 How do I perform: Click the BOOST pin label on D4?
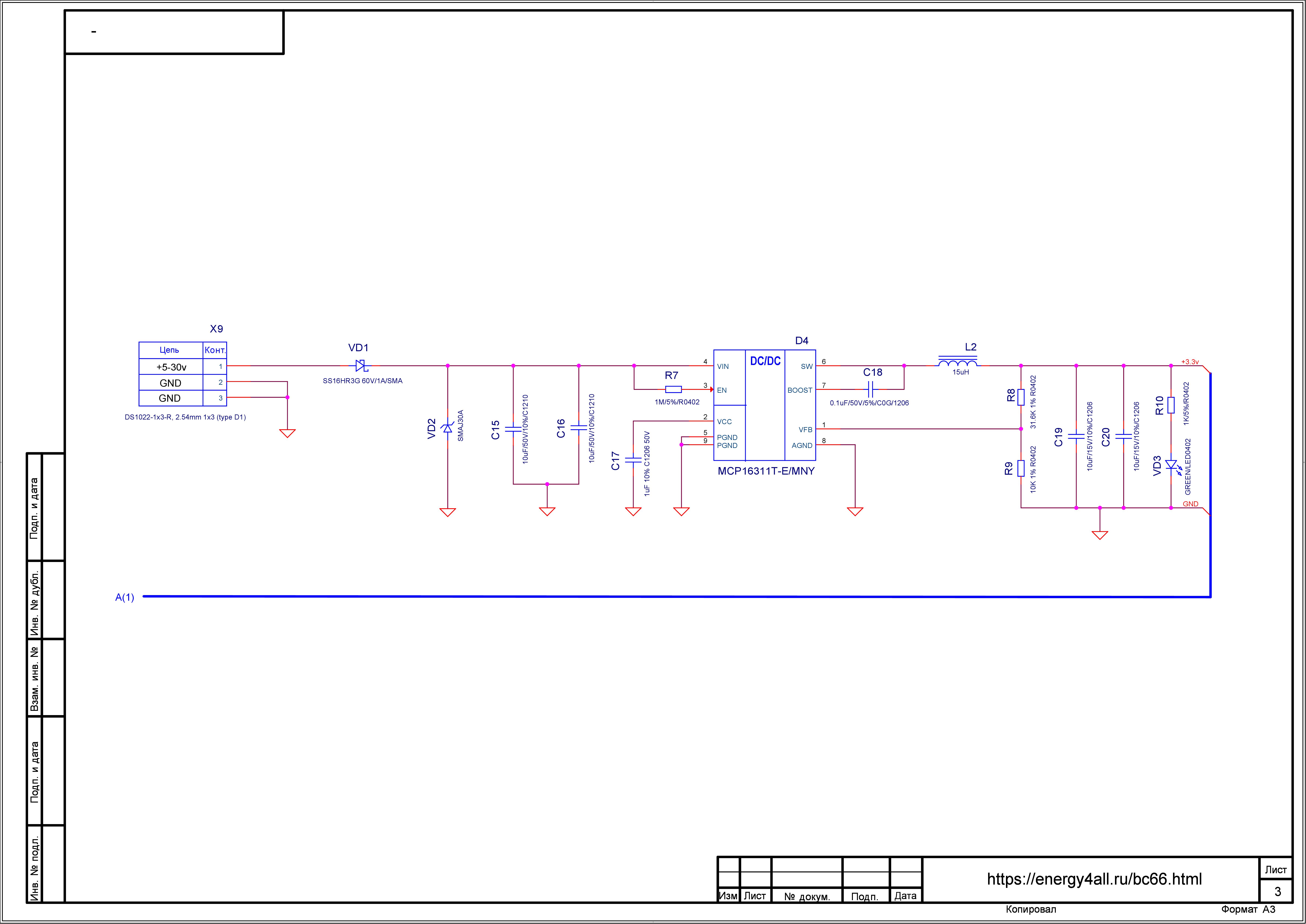pyautogui.click(x=800, y=390)
